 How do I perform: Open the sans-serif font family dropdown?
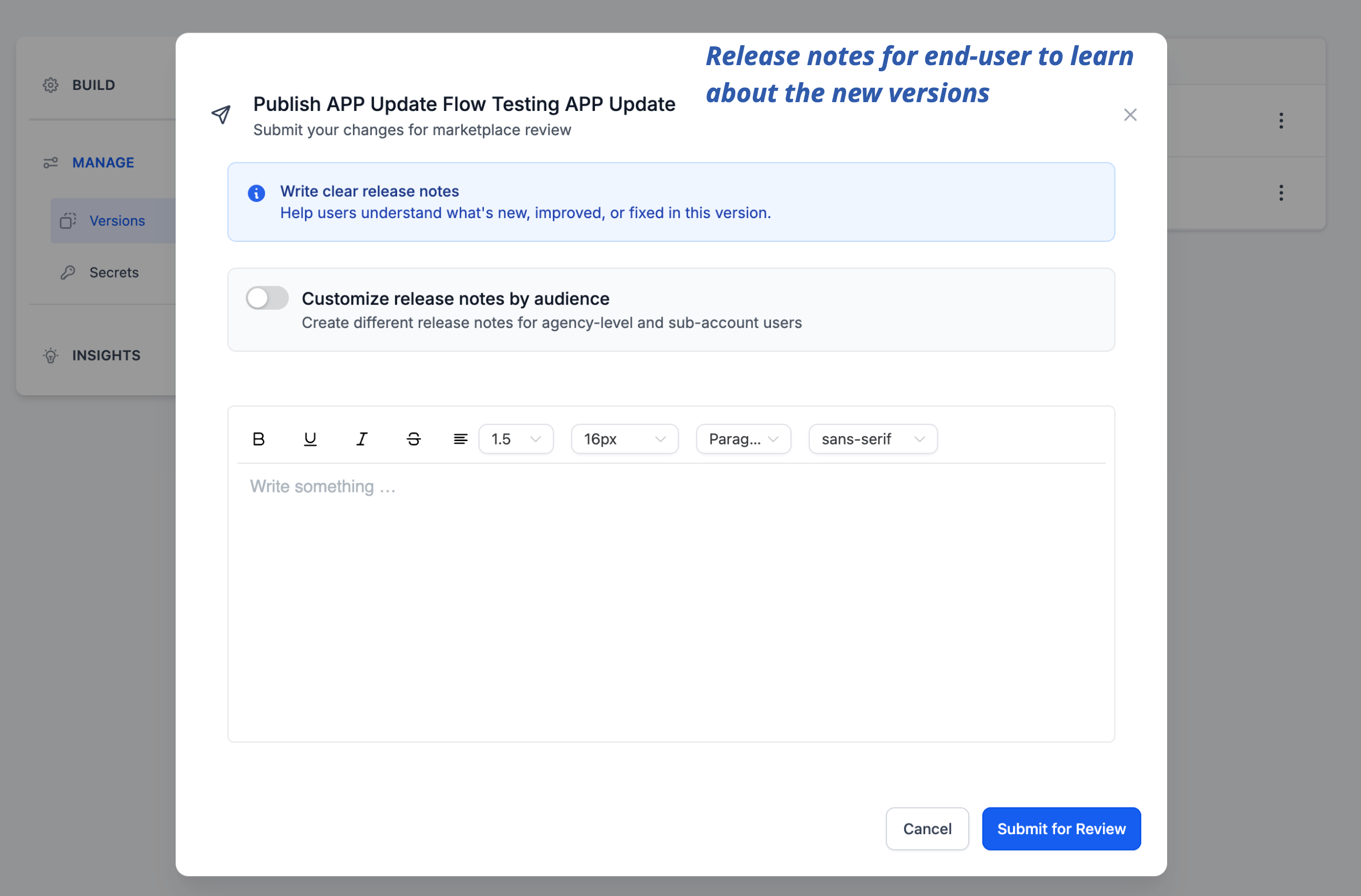pyautogui.click(x=873, y=439)
